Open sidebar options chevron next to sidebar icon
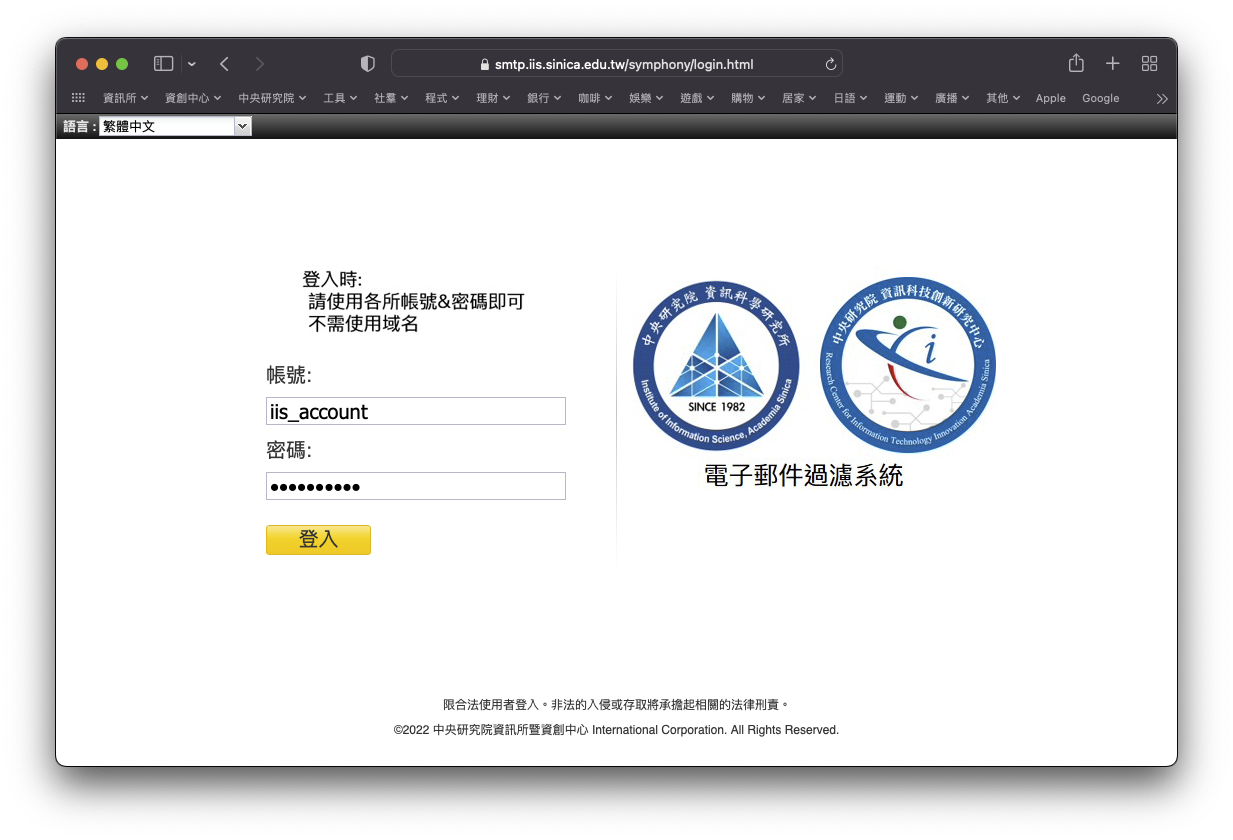The width and height of the screenshot is (1233, 840). 191,64
